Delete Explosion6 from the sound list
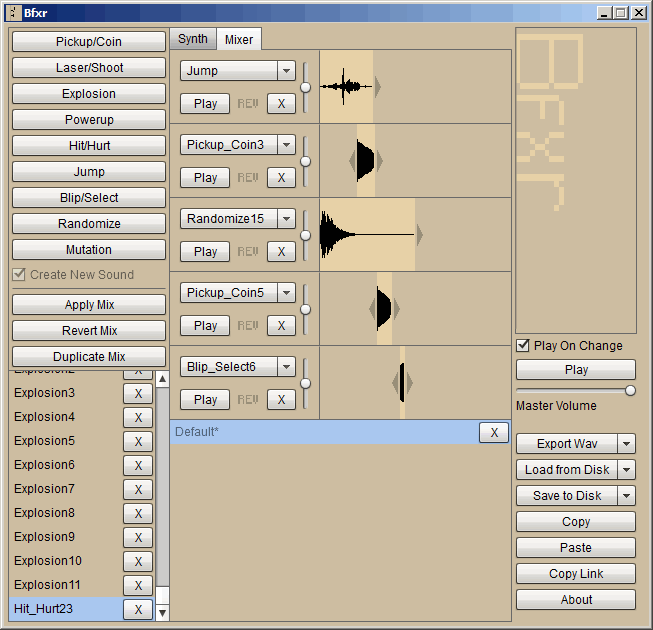Viewport: 653px width, 630px height. pos(138,466)
